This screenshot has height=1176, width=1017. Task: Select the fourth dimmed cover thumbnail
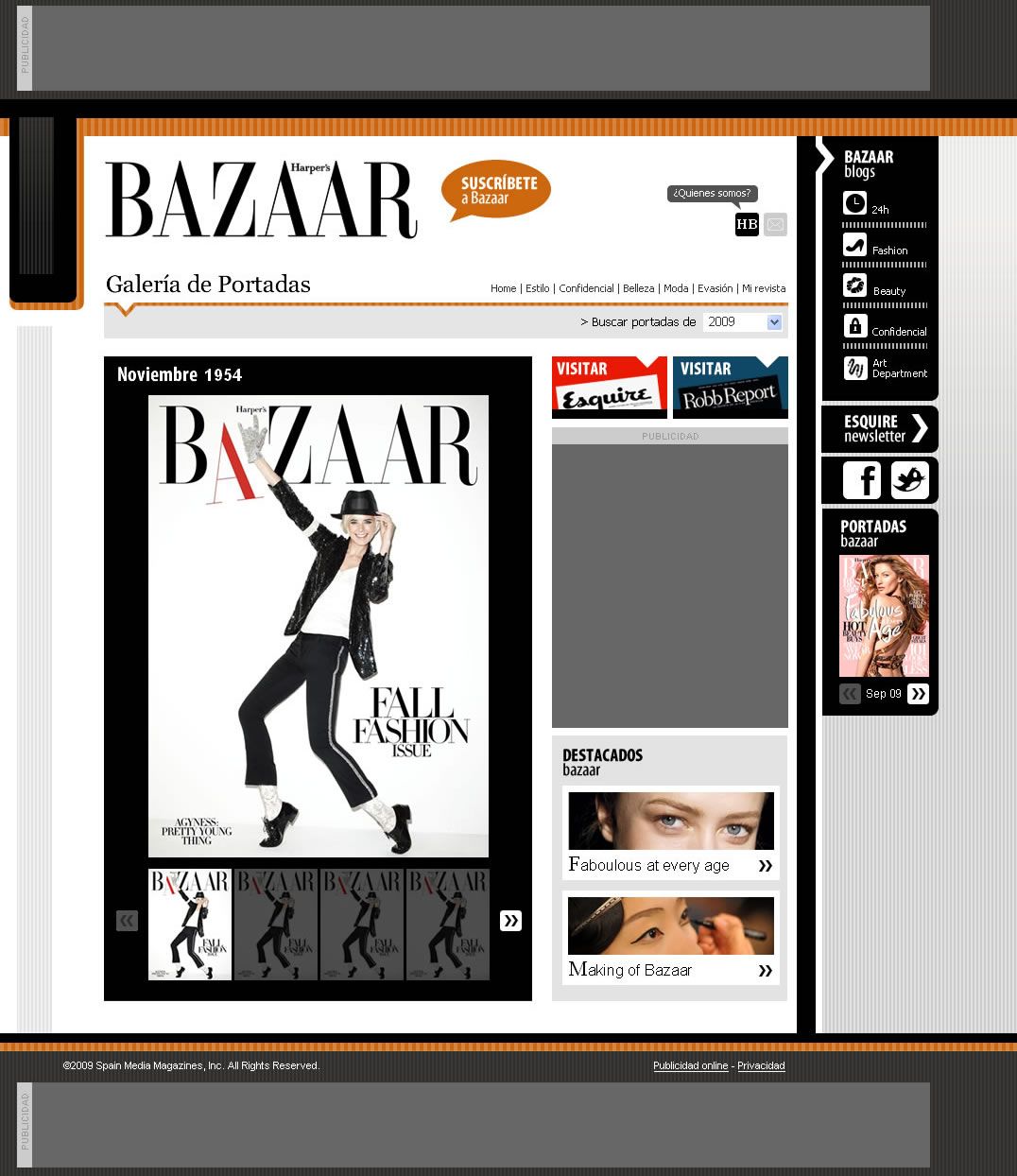448,925
